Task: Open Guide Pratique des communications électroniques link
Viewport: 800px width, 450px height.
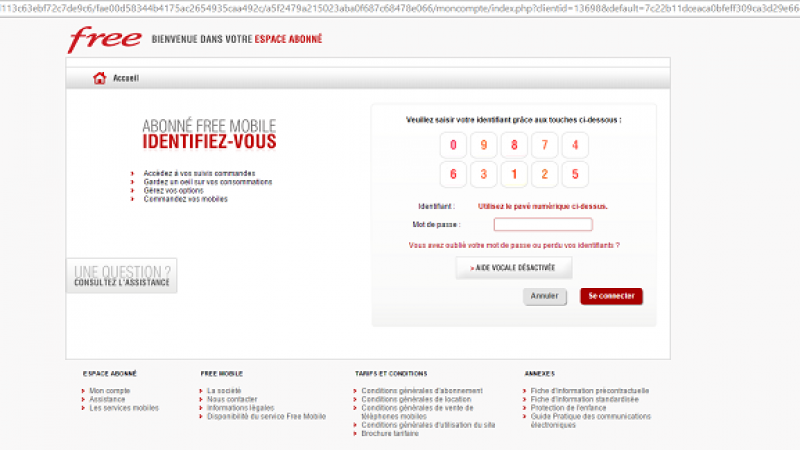Action: tap(591, 421)
